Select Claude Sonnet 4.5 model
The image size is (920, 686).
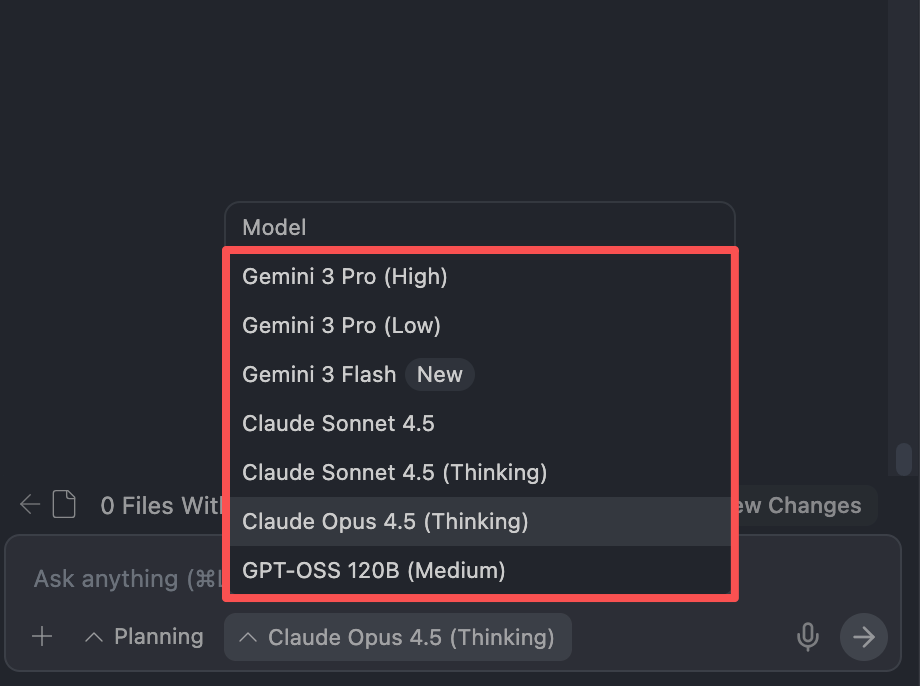338,424
